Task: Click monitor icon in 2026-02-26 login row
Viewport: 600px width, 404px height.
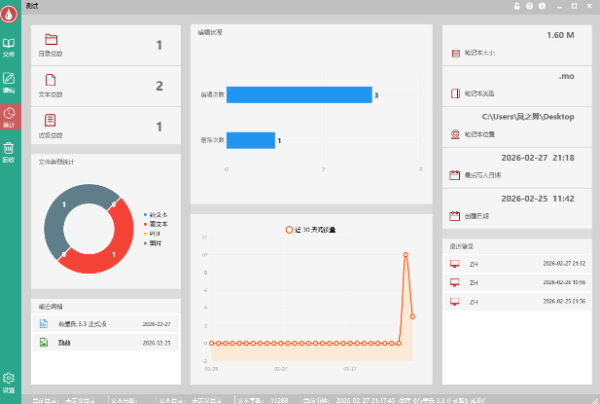Action: pyautogui.click(x=455, y=283)
